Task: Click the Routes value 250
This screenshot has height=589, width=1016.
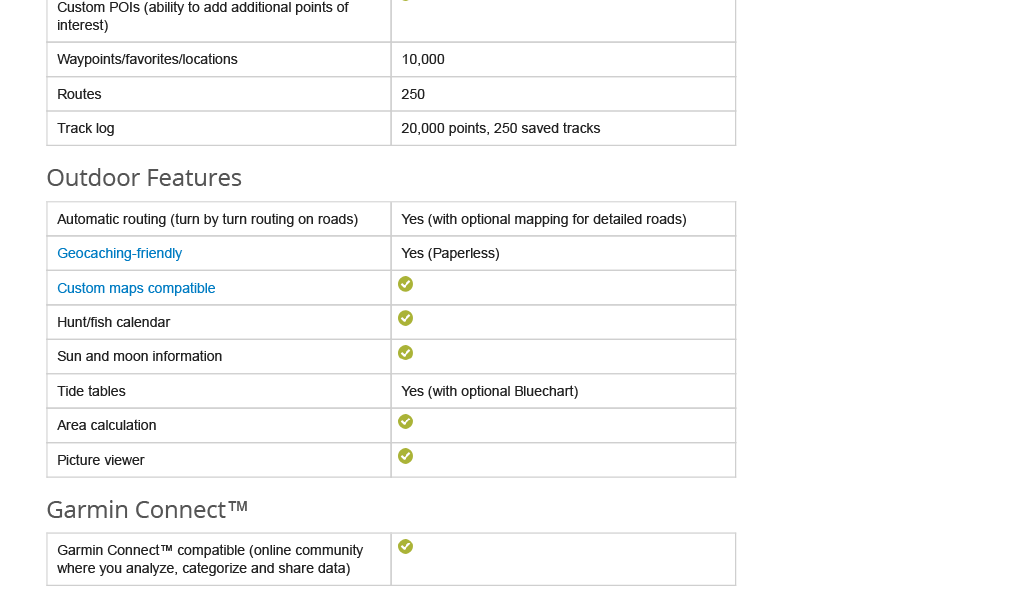Action: pos(413,94)
